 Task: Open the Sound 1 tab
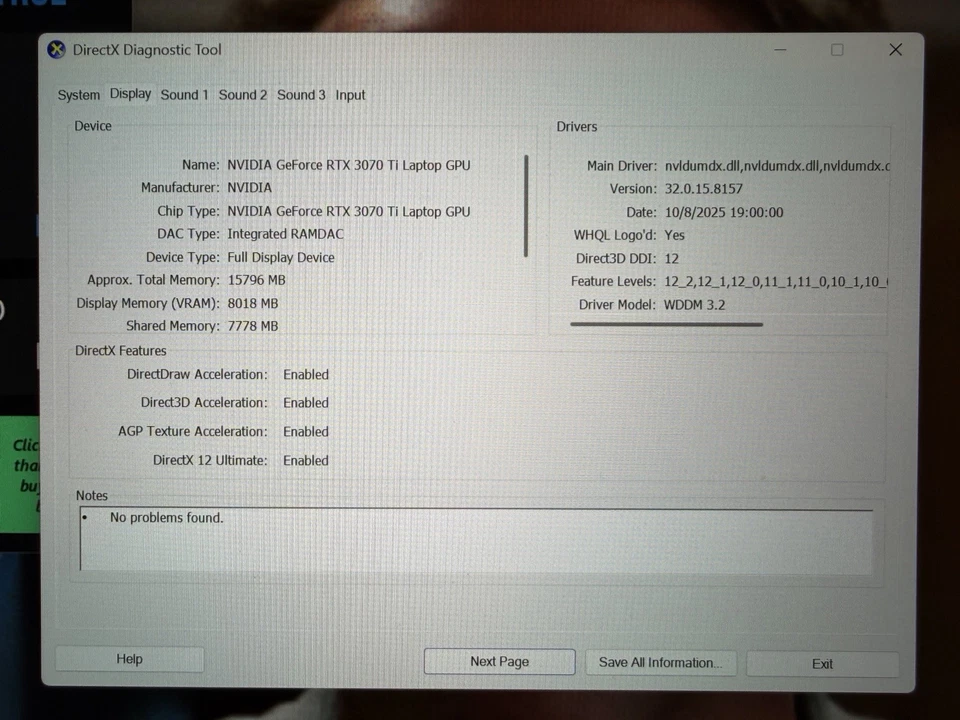(184, 94)
